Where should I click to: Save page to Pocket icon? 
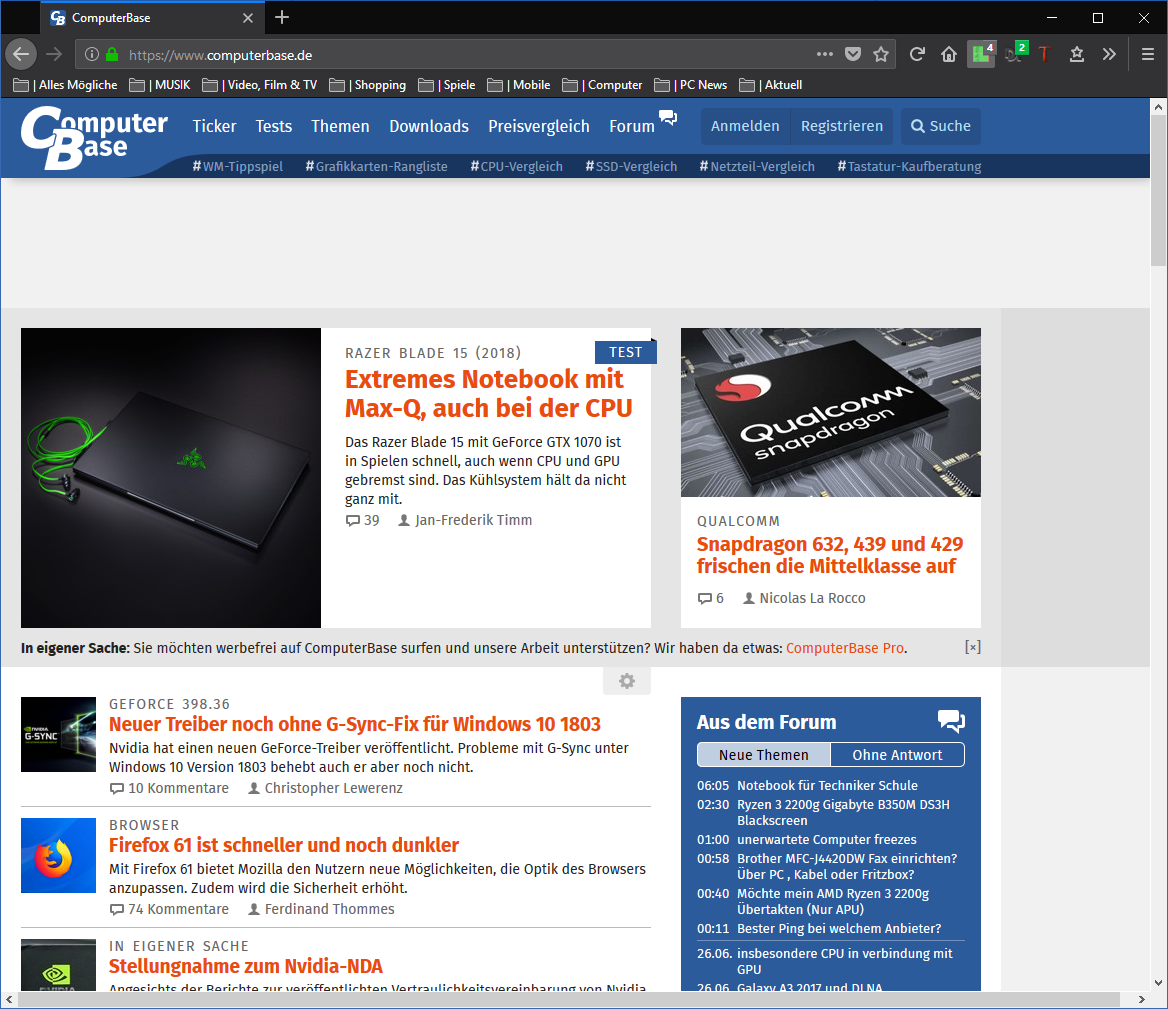pyautogui.click(x=853, y=54)
